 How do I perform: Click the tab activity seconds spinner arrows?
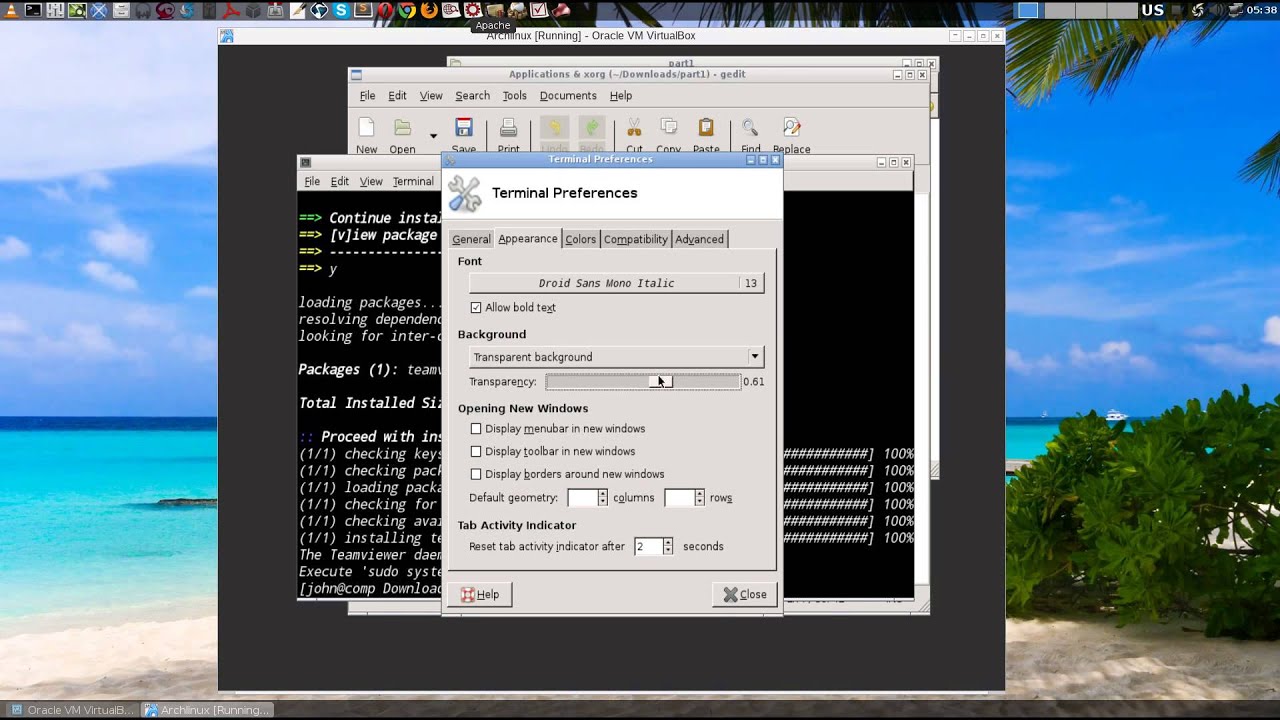coord(668,546)
